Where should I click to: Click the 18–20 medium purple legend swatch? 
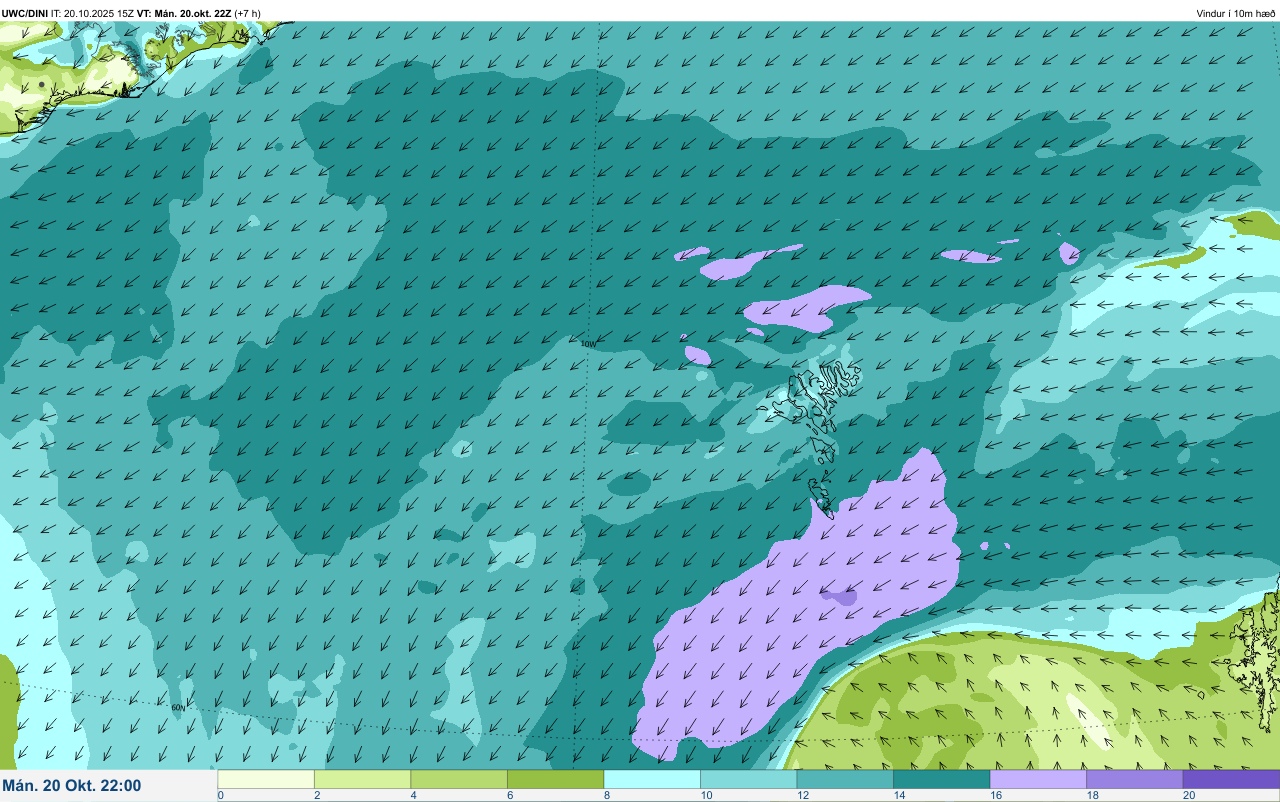pyautogui.click(x=1134, y=779)
